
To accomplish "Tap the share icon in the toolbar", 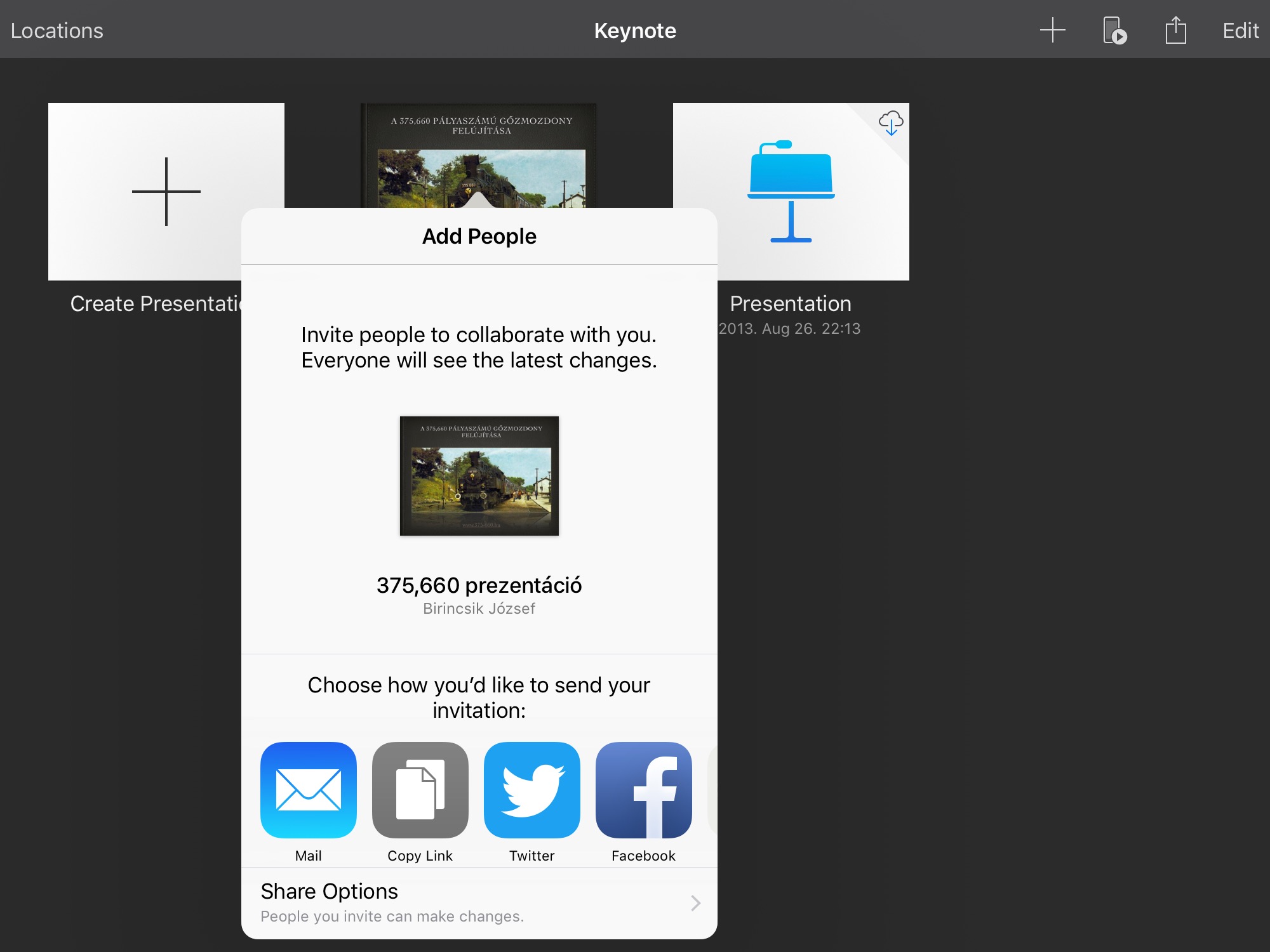I will (x=1175, y=30).
